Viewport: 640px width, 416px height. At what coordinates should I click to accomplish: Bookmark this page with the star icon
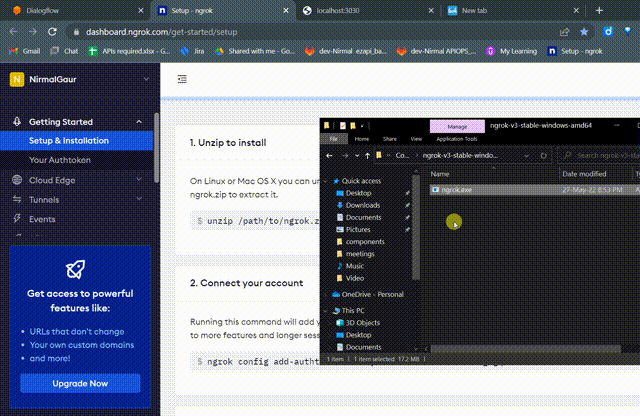(x=584, y=32)
